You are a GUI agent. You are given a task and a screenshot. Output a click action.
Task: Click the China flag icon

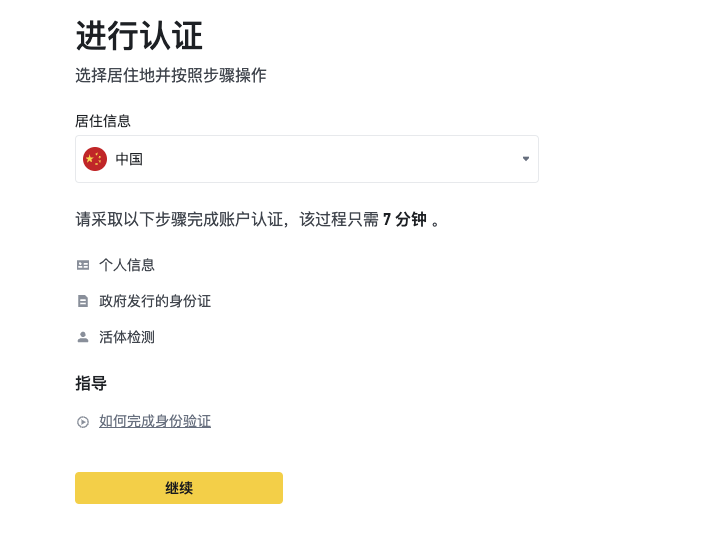[95, 159]
